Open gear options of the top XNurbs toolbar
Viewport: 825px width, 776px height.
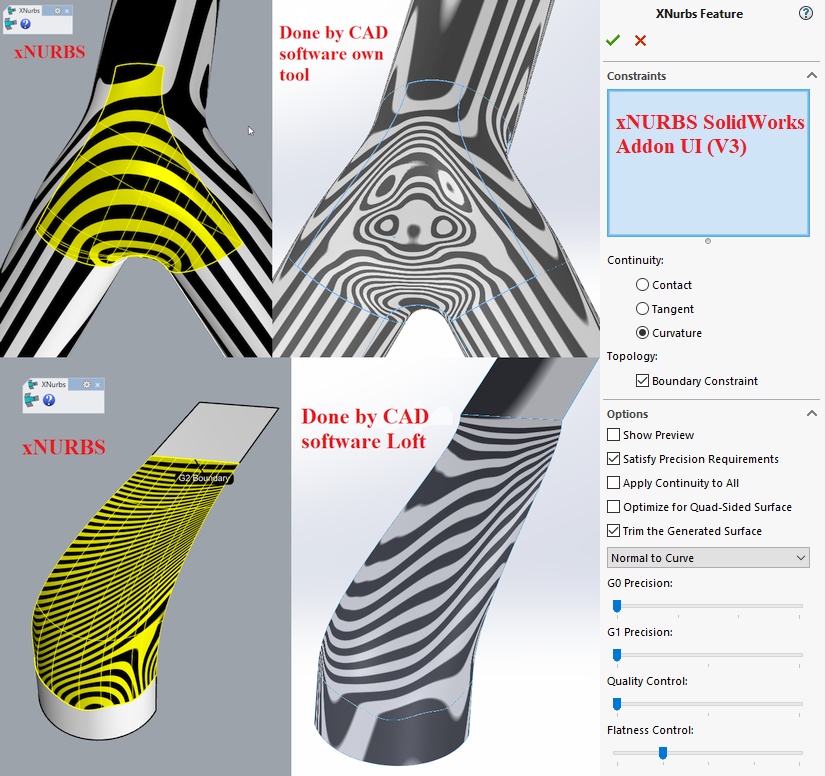pos(57,11)
